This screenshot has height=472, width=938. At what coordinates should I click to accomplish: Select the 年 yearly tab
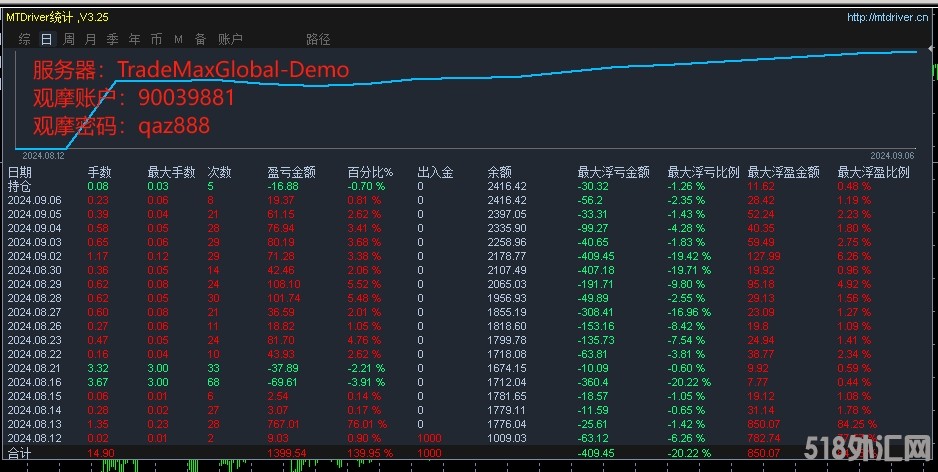(134, 39)
